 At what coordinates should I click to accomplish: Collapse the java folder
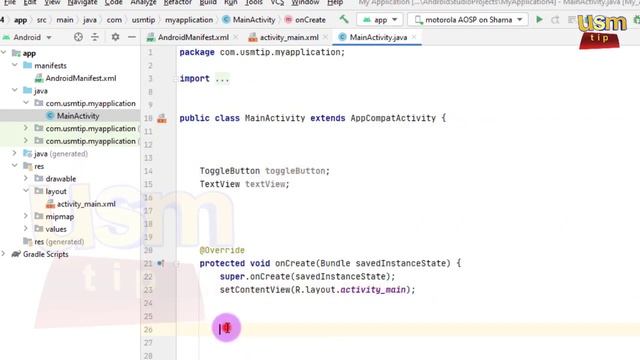tap(15, 90)
